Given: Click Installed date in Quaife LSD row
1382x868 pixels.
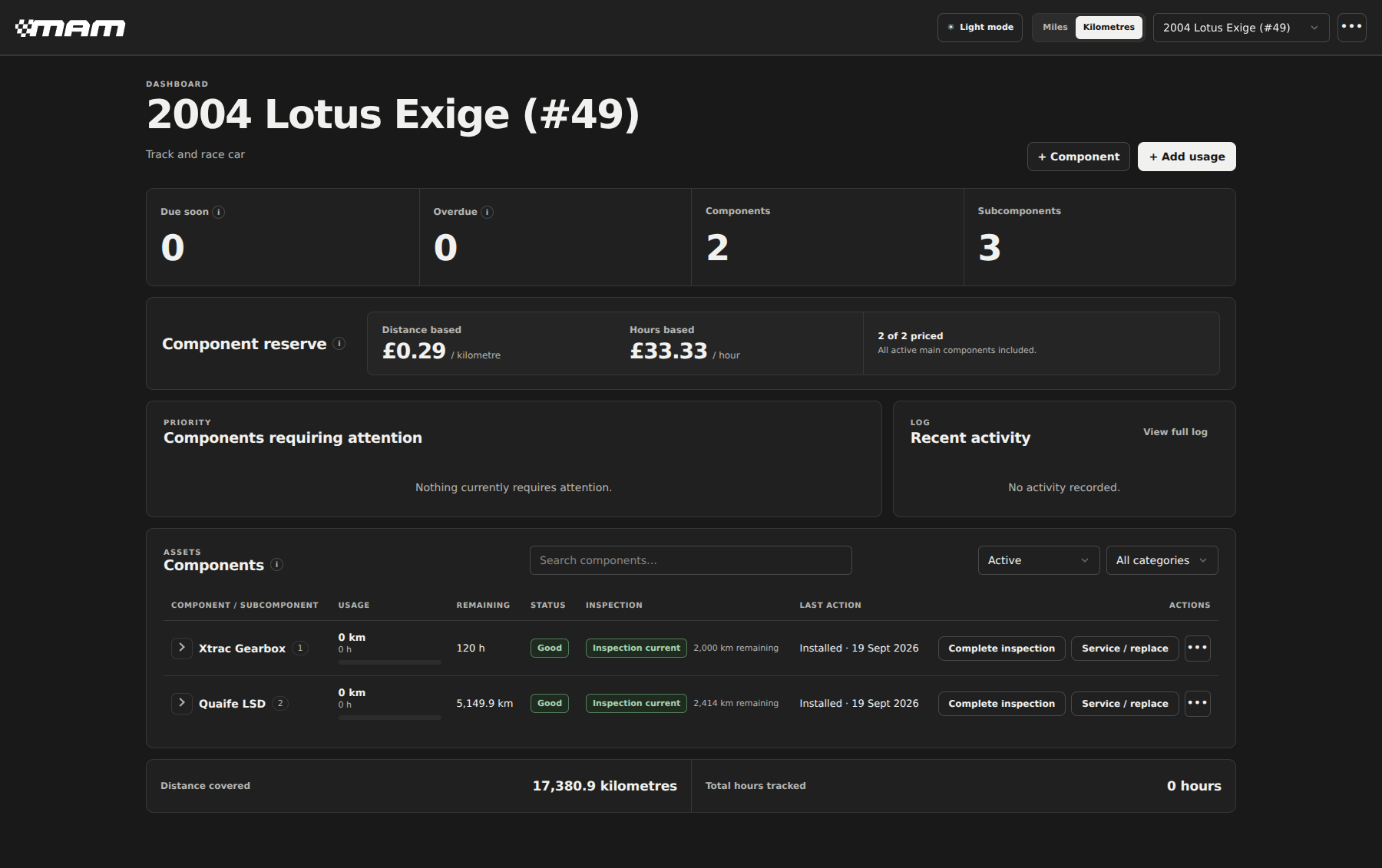Looking at the screenshot, I should [x=858, y=704].
